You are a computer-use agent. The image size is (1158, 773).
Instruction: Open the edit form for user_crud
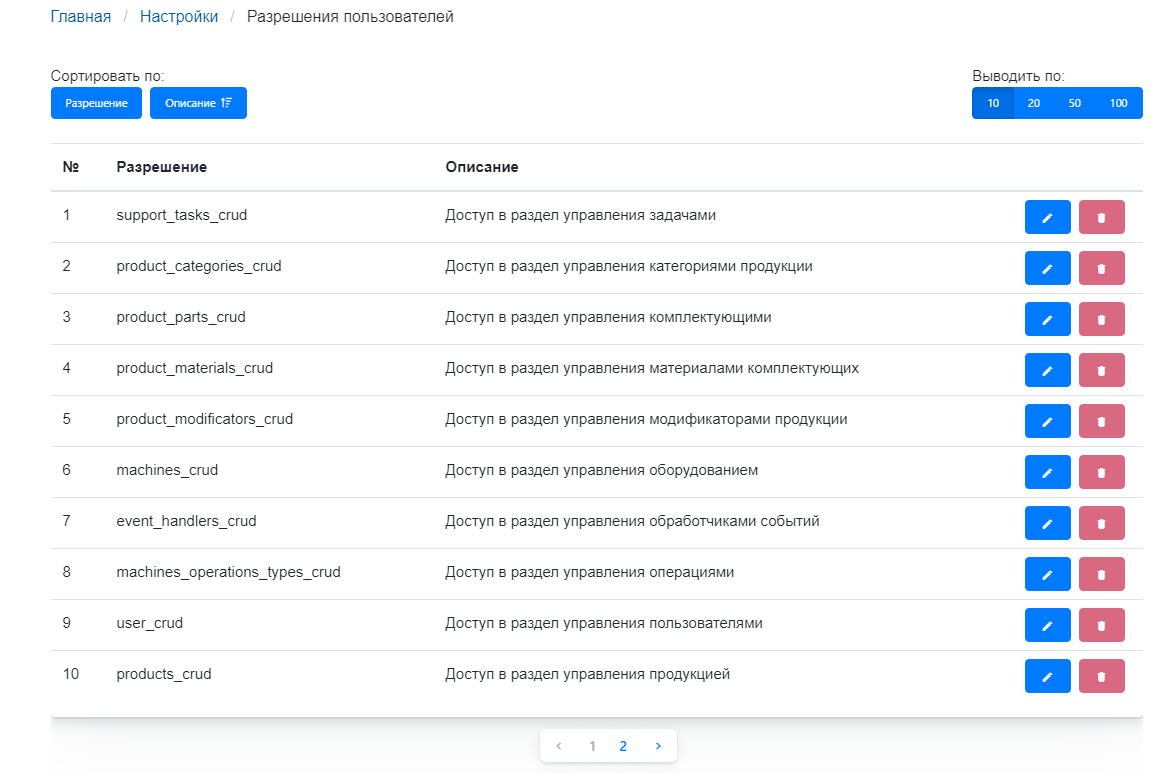(x=1047, y=625)
